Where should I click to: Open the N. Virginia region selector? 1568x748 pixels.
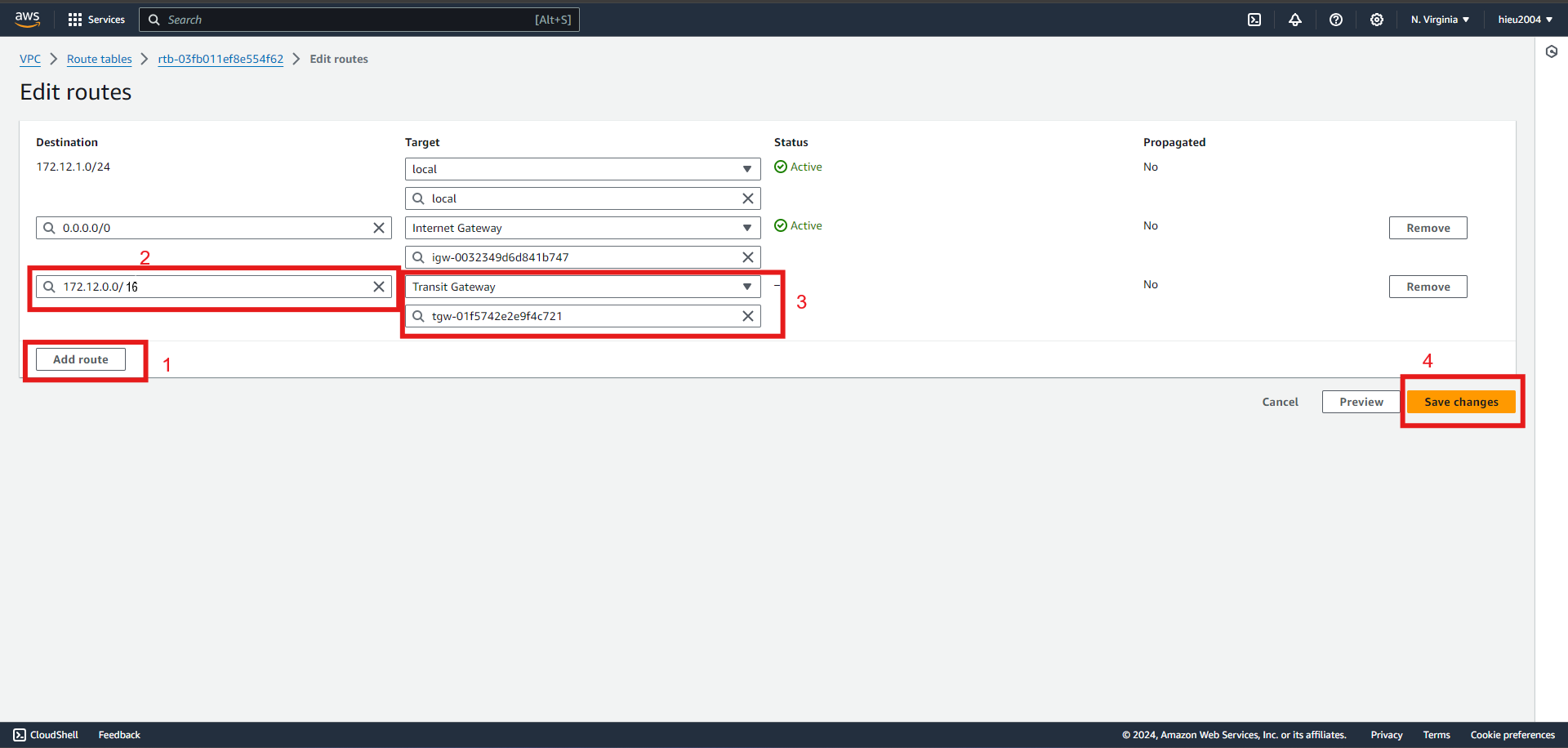click(1440, 20)
